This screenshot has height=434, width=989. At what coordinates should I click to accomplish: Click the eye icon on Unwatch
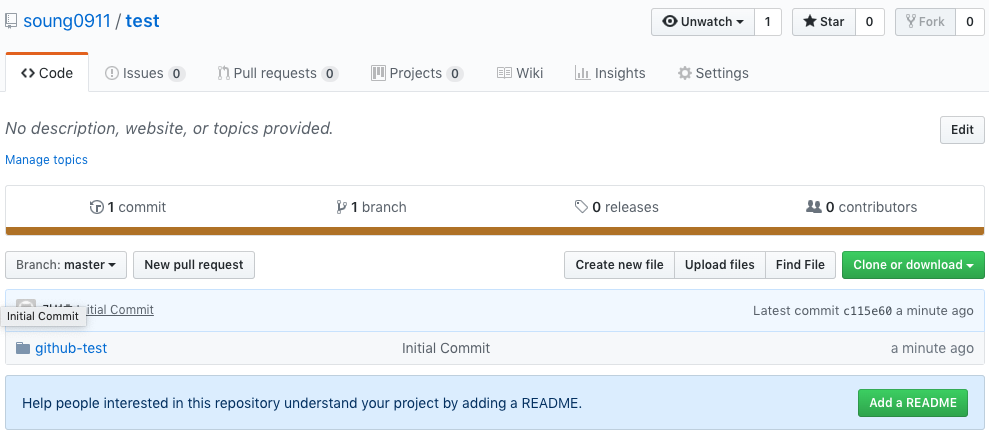tap(670, 21)
